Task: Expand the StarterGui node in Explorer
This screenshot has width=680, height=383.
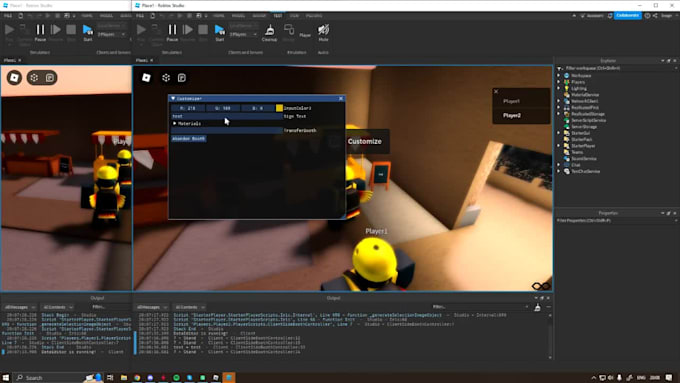Action: tap(559, 133)
